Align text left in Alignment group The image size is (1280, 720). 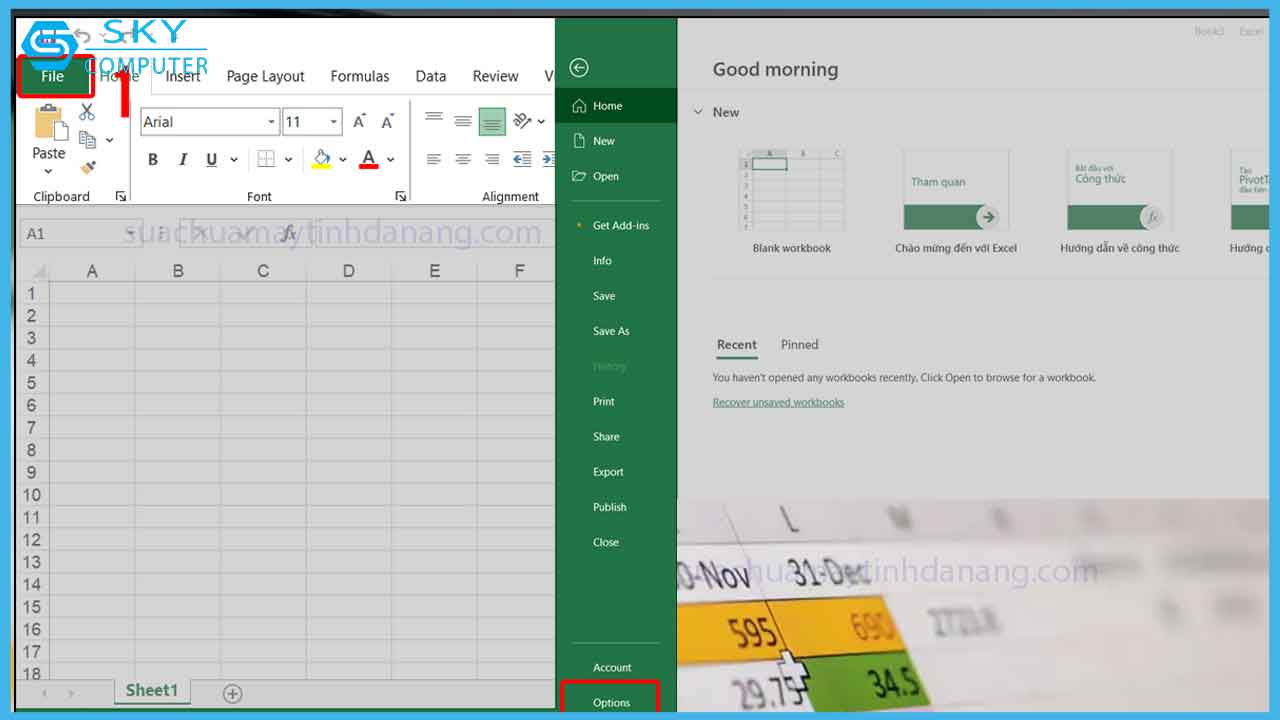(434, 159)
